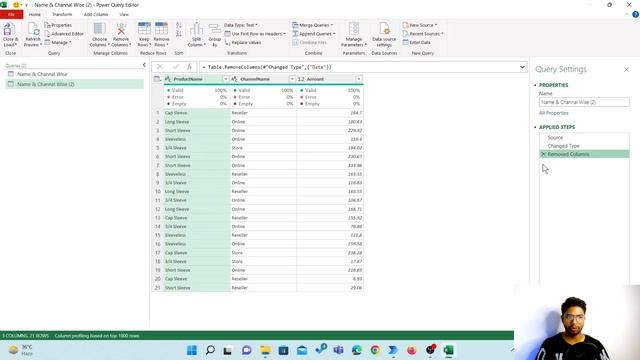Screen dimensions: 640x360
Task: Open the Amount column filter dropdown
Action: pos(359,79)
